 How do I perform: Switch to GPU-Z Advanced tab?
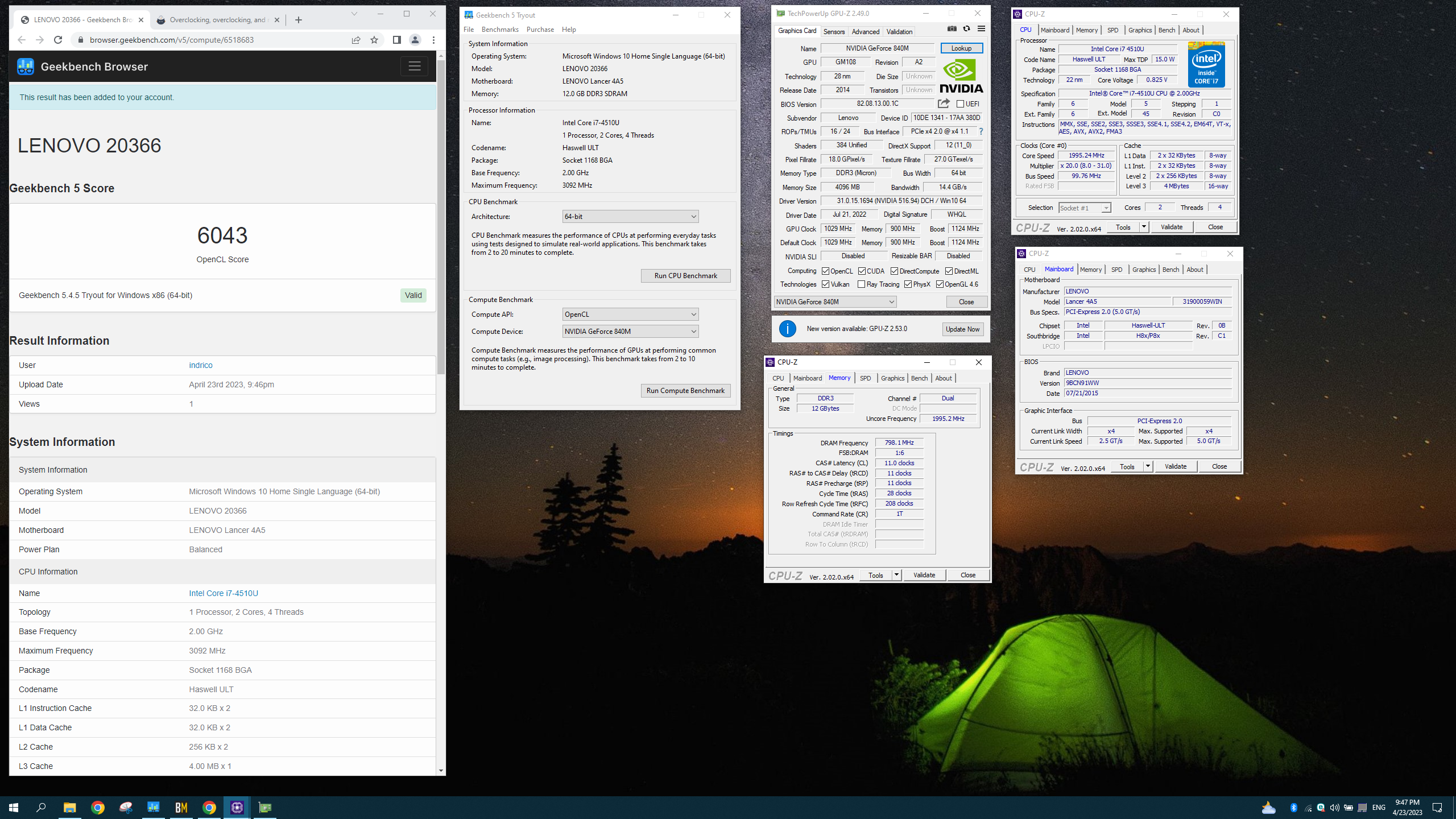pos(865,32)
